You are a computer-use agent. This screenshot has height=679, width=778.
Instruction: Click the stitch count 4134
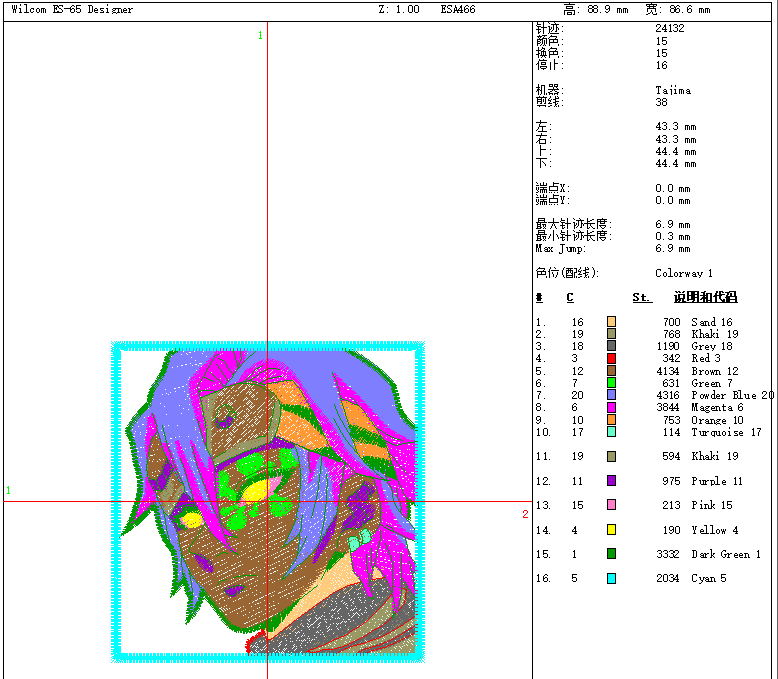[667, 371]
